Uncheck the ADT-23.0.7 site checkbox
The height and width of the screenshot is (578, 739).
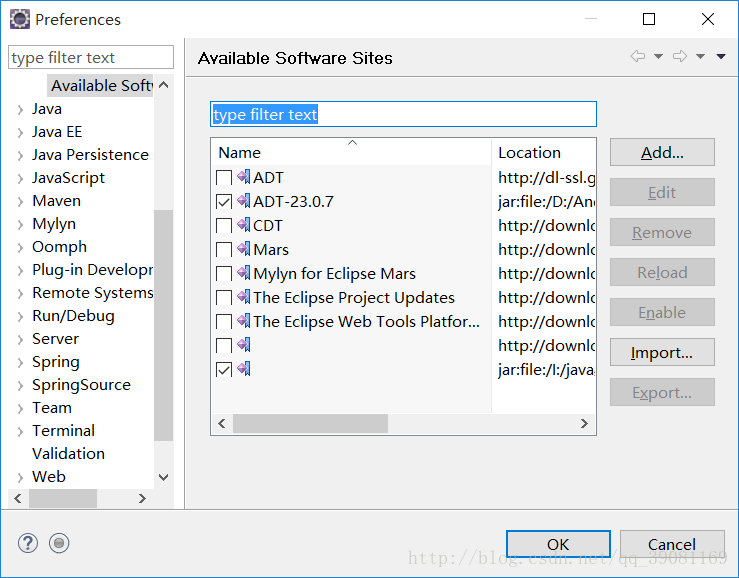click(224, 202)
